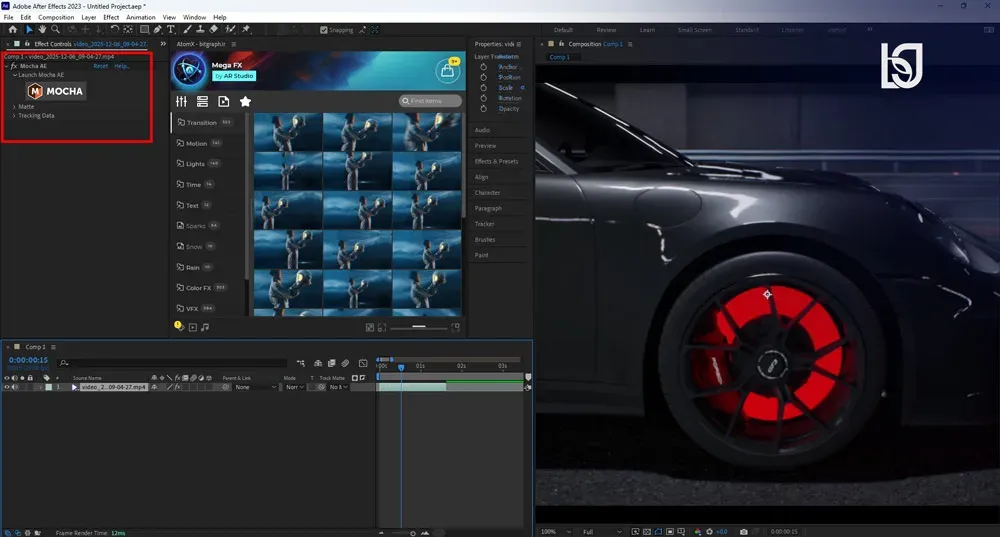The width and height of the screenshot is (1000, 537).
Task: Click the star favorites icon in AtomX
Action: point(245,101)
